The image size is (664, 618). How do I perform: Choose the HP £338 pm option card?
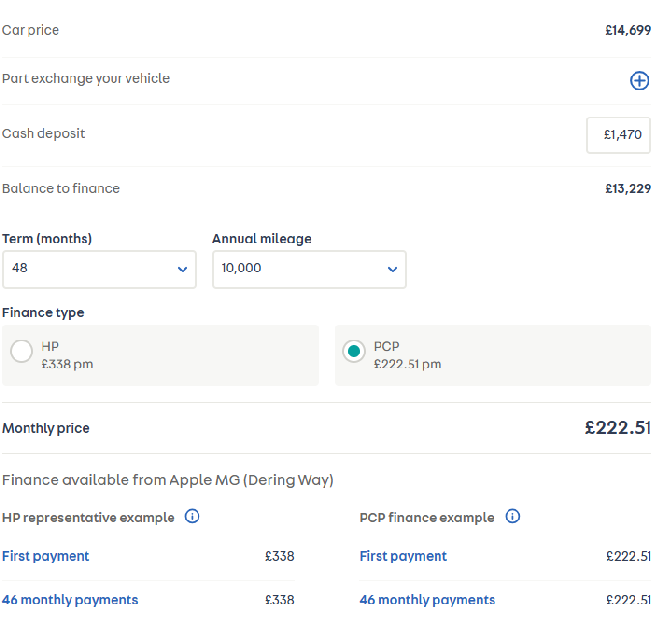(160, 355)
